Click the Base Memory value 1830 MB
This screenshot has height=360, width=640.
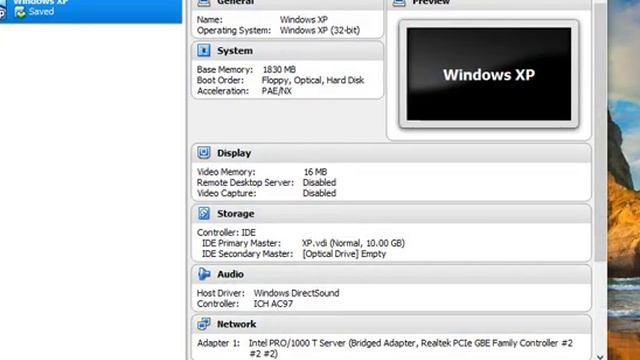tap(279, 69)
